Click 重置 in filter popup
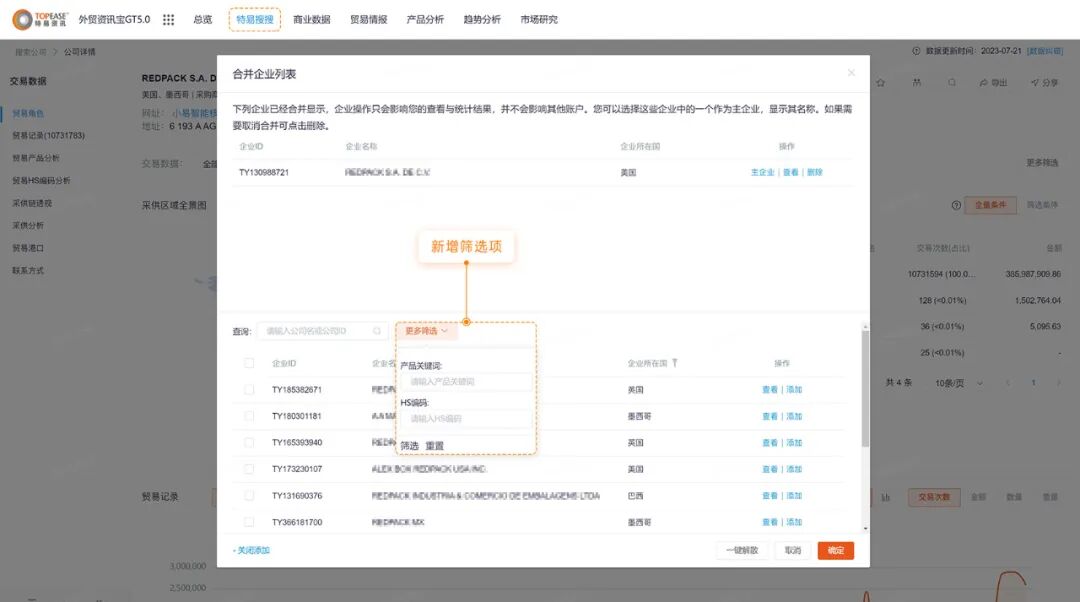 pyautogui.click(x=435, y=446)
